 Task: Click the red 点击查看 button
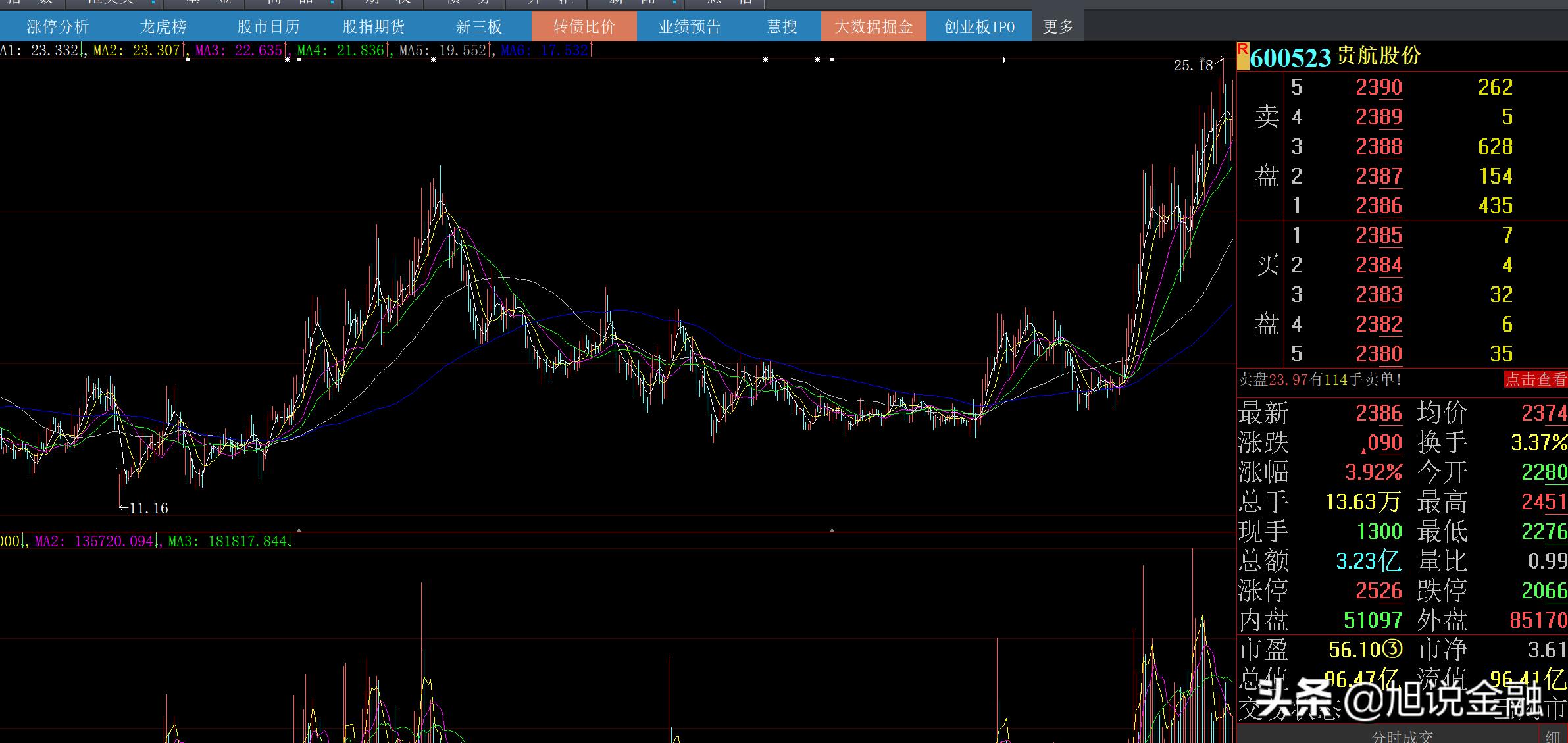(1536, 379)
